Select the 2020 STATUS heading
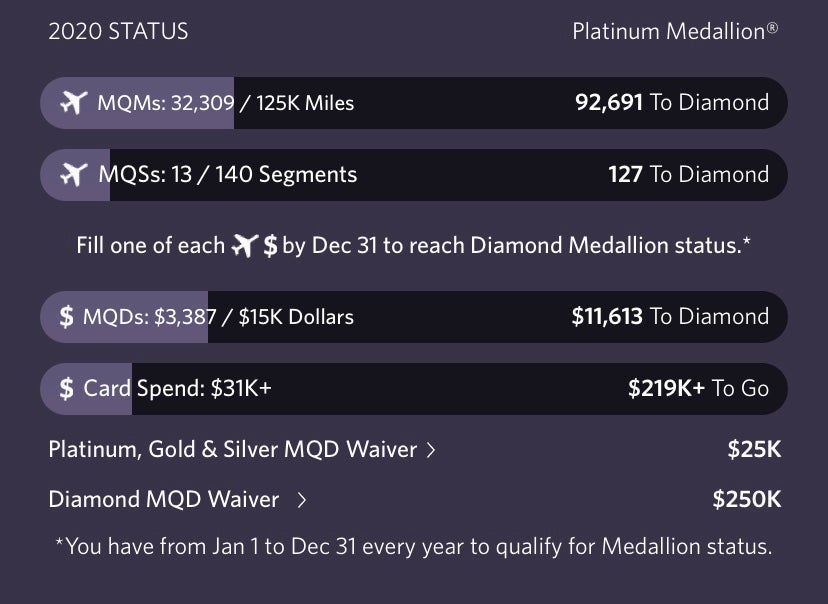Viewport: 828px width, 604px height. click(118, 32)
